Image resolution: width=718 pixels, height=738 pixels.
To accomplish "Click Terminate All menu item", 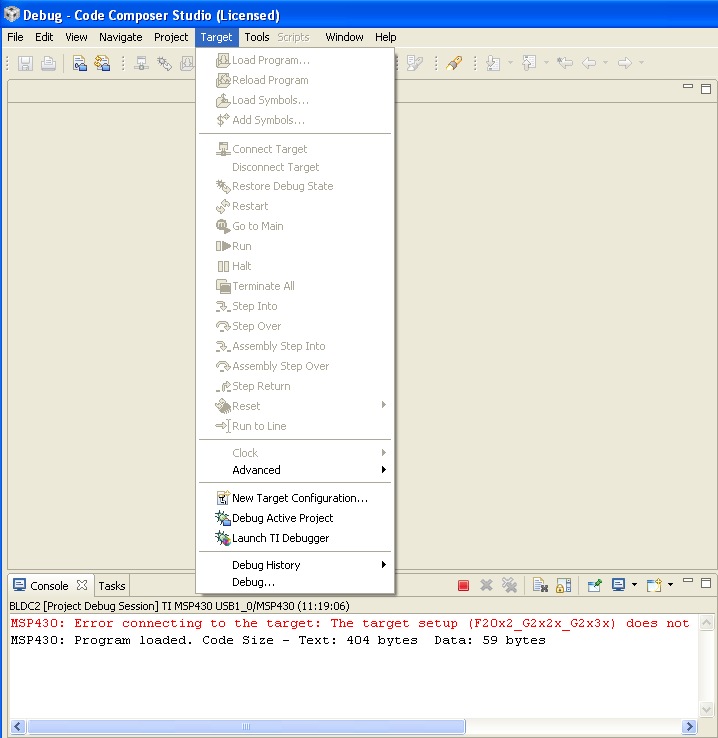I will [x=295, y=286].
